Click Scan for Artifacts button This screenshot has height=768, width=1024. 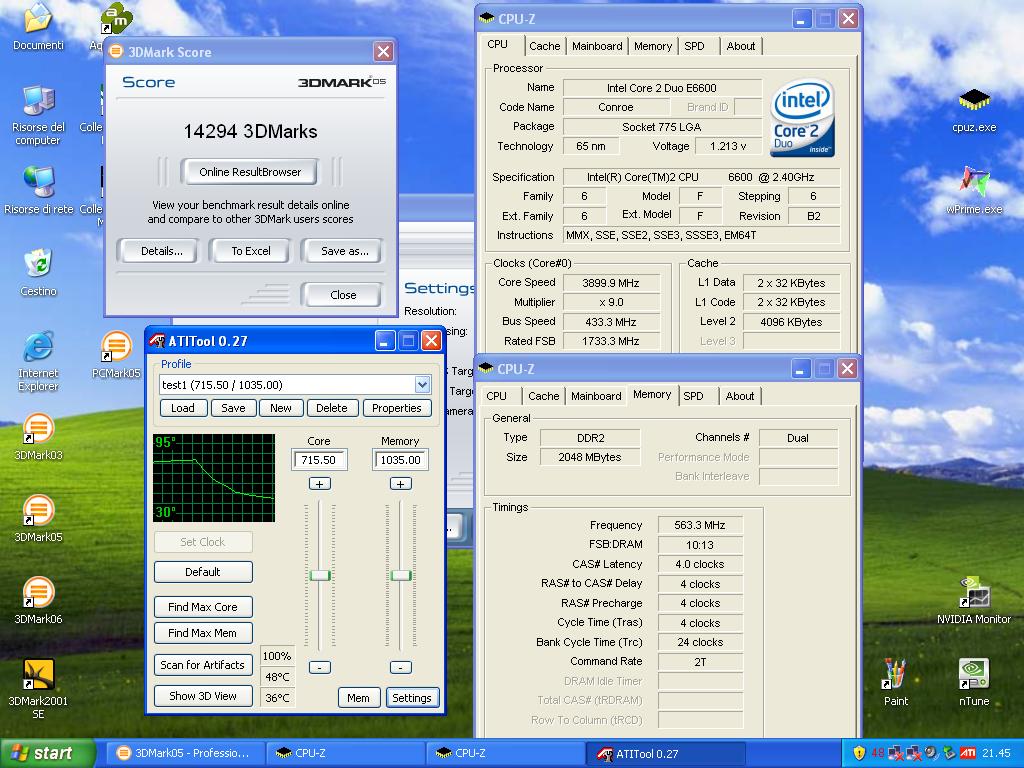(x=203, y=665)
